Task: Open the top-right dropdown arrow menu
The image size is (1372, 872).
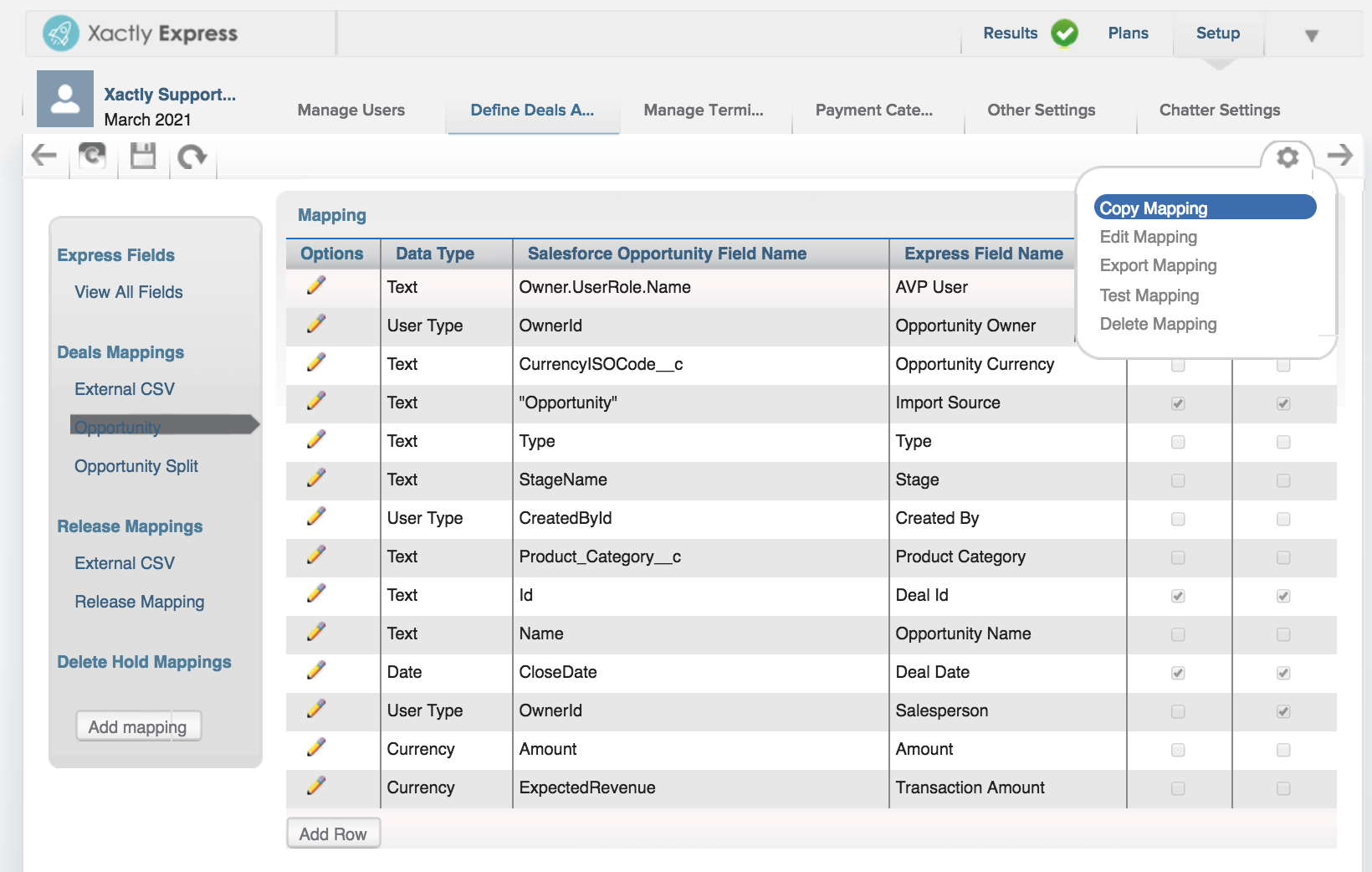Action: coord(1312,36)
